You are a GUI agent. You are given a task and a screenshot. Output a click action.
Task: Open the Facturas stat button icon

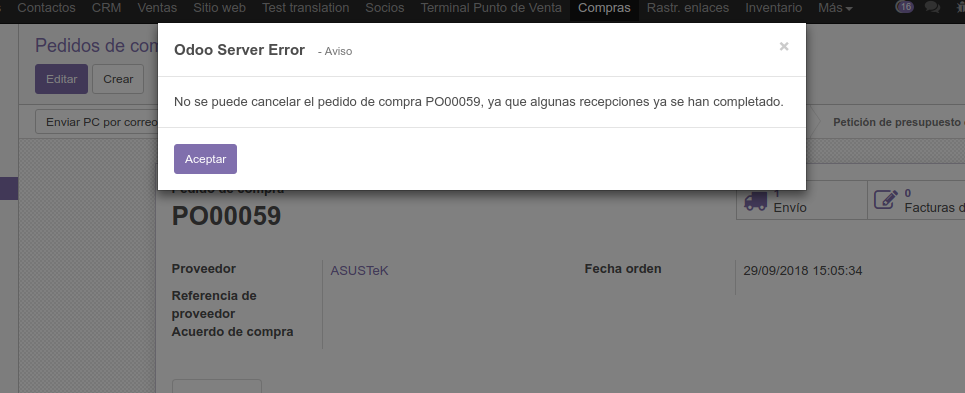tap(886, 200)
